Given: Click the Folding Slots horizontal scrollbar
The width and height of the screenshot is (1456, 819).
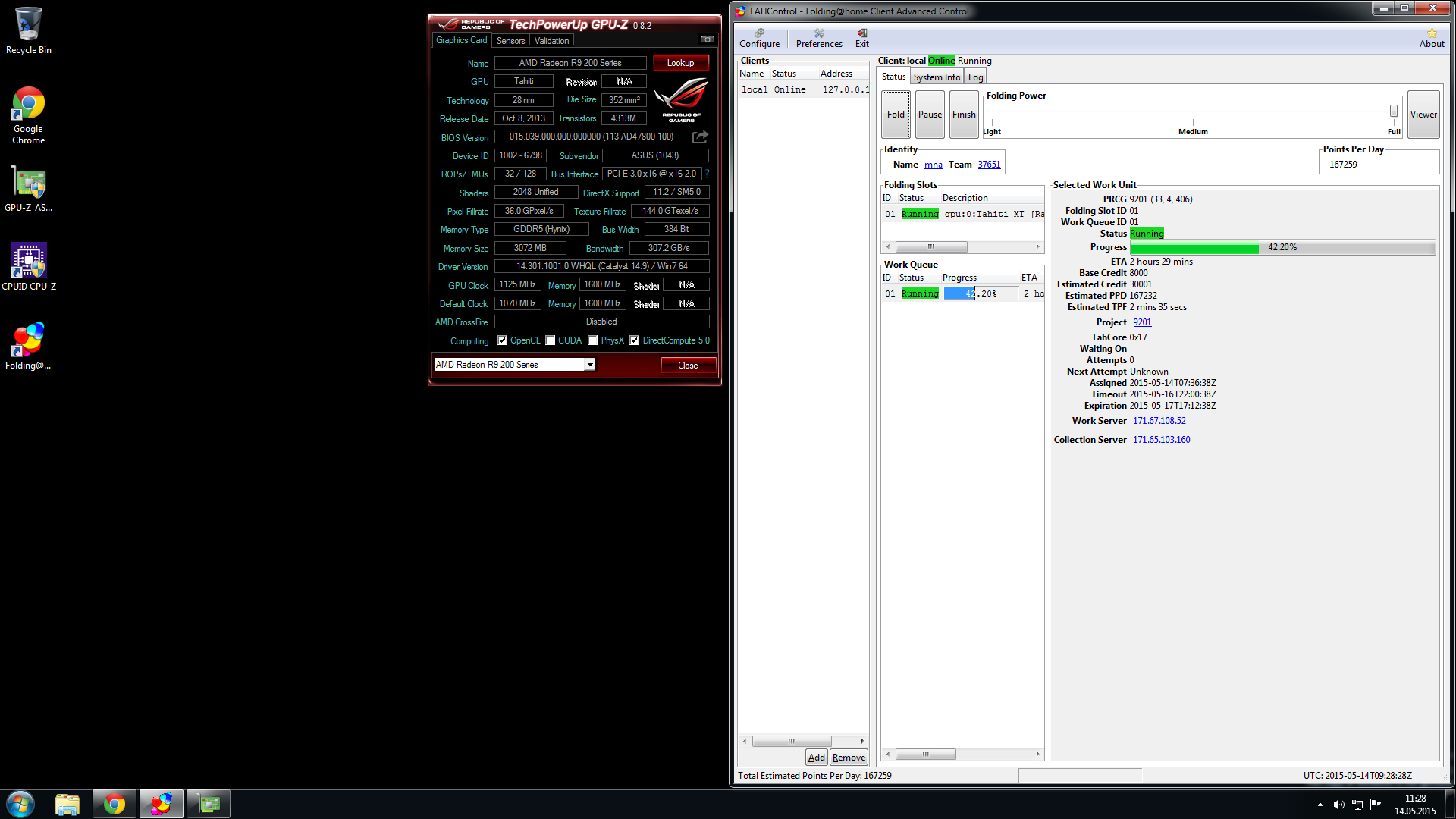Looking at the screenshot, I should [930, 247].
